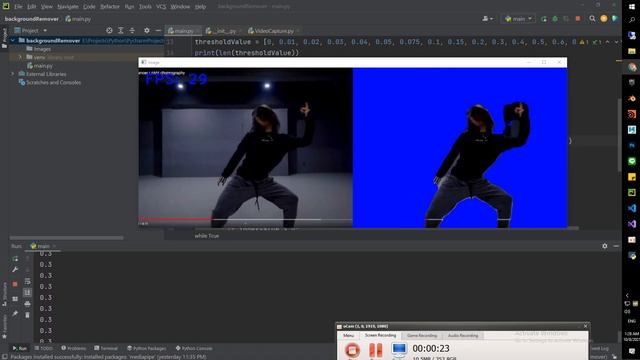Switch to Game Recording tab in oCam
The width and height of the screenshot is (640, 360).
pos(422,336)
